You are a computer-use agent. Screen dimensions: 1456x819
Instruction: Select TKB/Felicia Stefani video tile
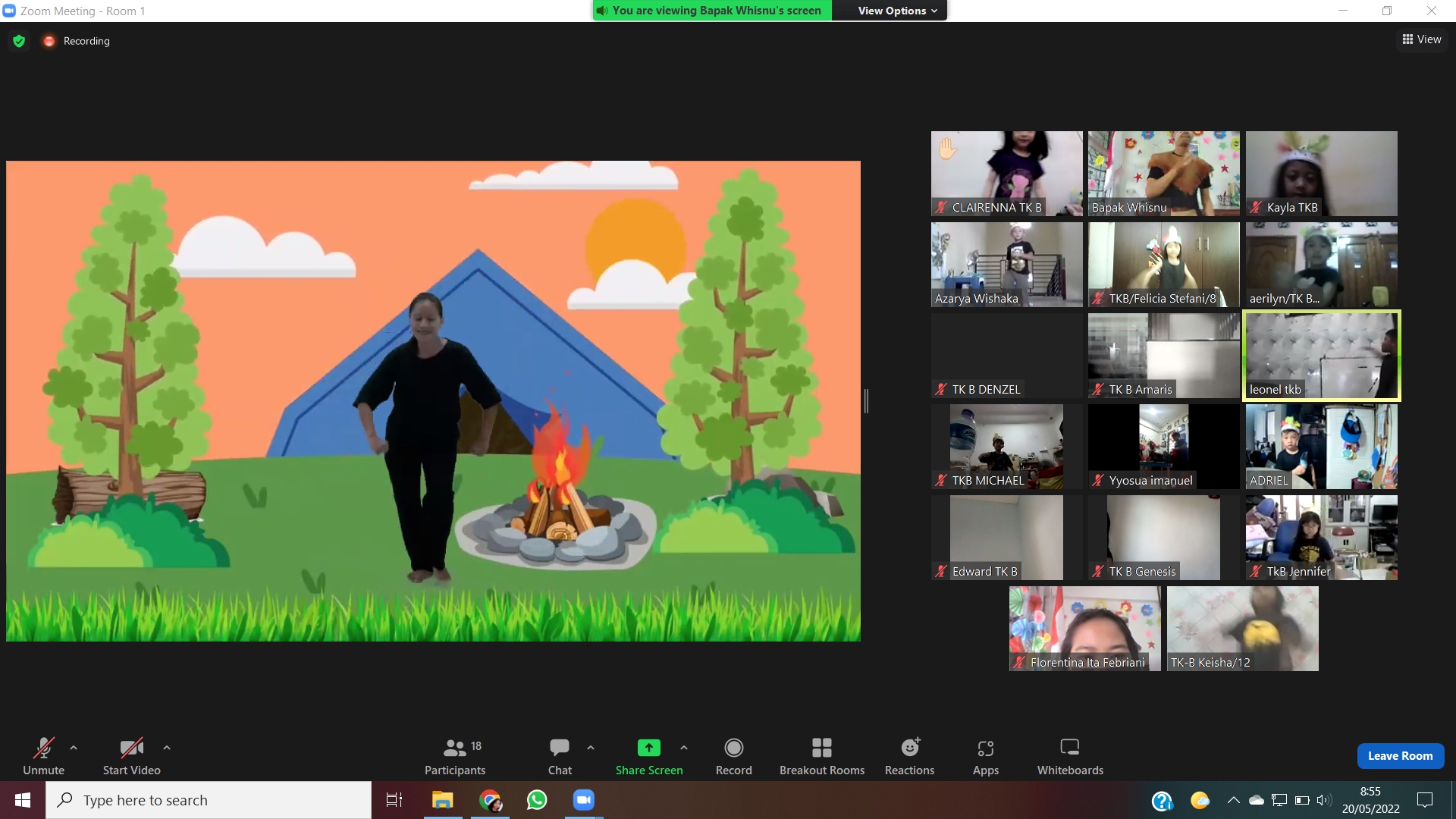1163,265
